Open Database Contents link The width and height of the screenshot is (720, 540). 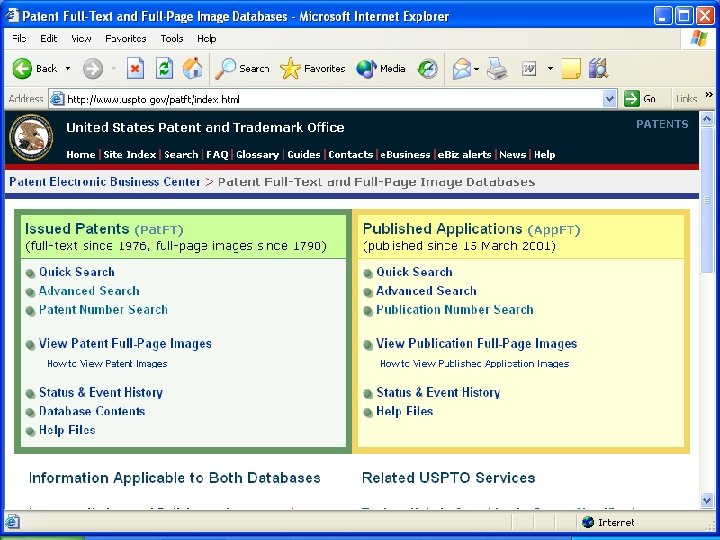click(x=92, y=411)
